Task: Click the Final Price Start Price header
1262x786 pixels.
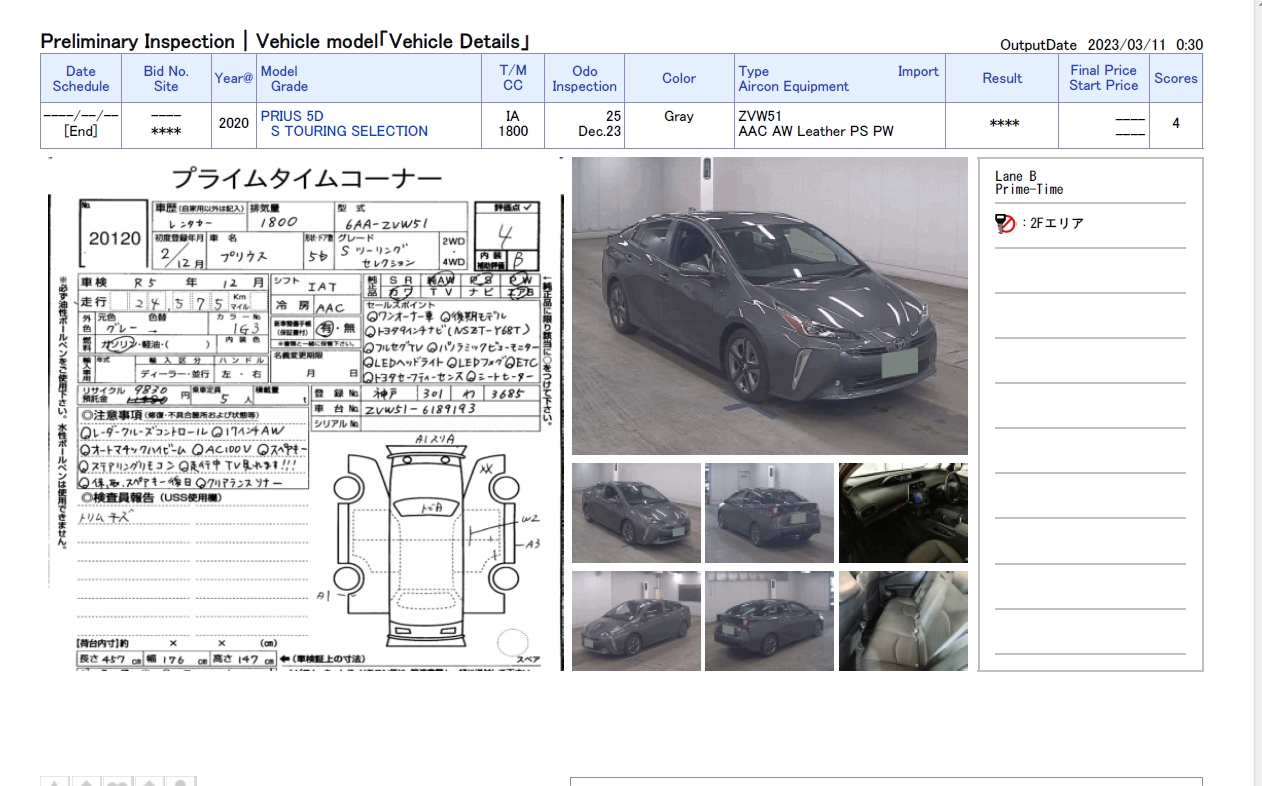Action: (x=1103, y=78)
